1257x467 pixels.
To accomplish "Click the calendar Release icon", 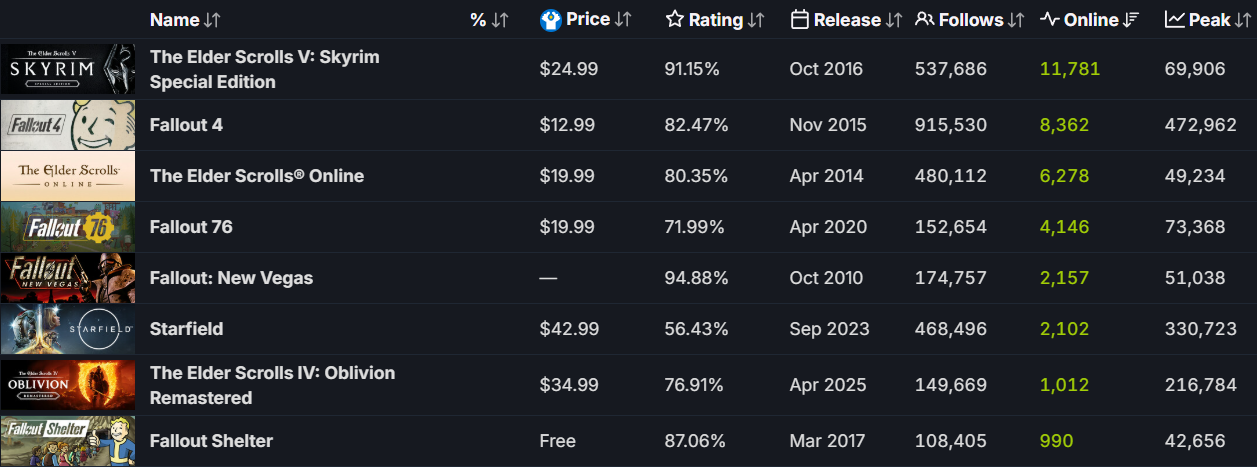I will [x=799, y=20].
